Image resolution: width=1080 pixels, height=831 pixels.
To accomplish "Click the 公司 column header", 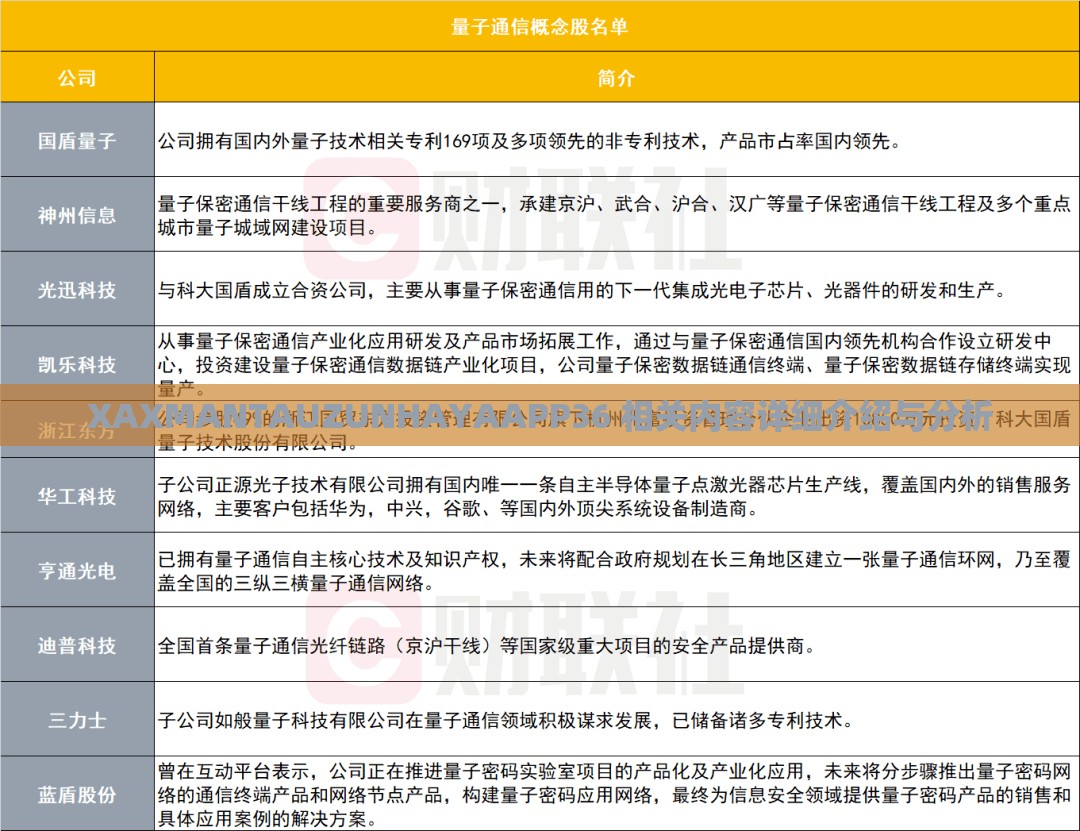I will tap(77, 77).
